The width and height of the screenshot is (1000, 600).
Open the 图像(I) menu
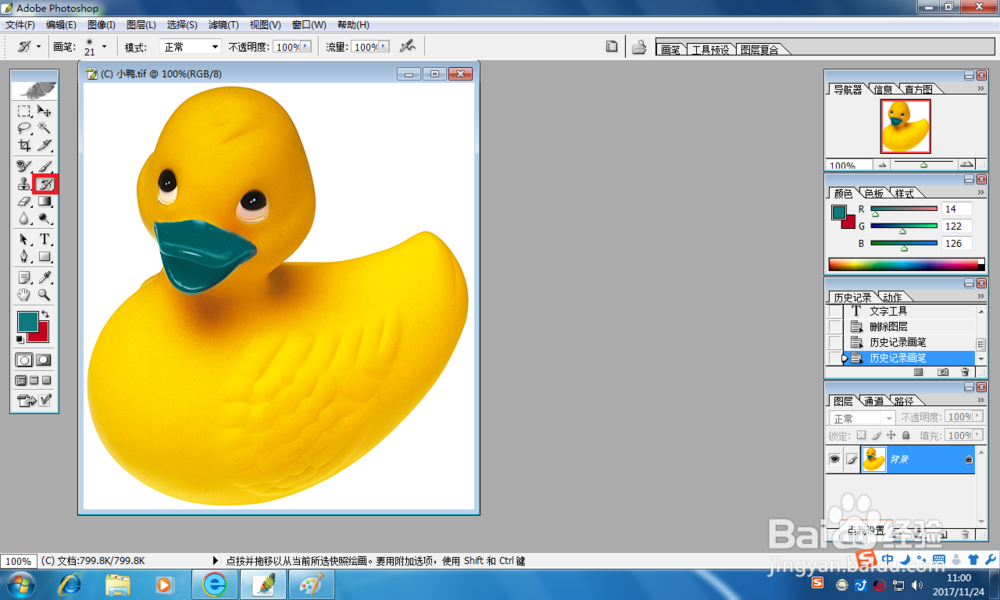click(x=101, y=25)
